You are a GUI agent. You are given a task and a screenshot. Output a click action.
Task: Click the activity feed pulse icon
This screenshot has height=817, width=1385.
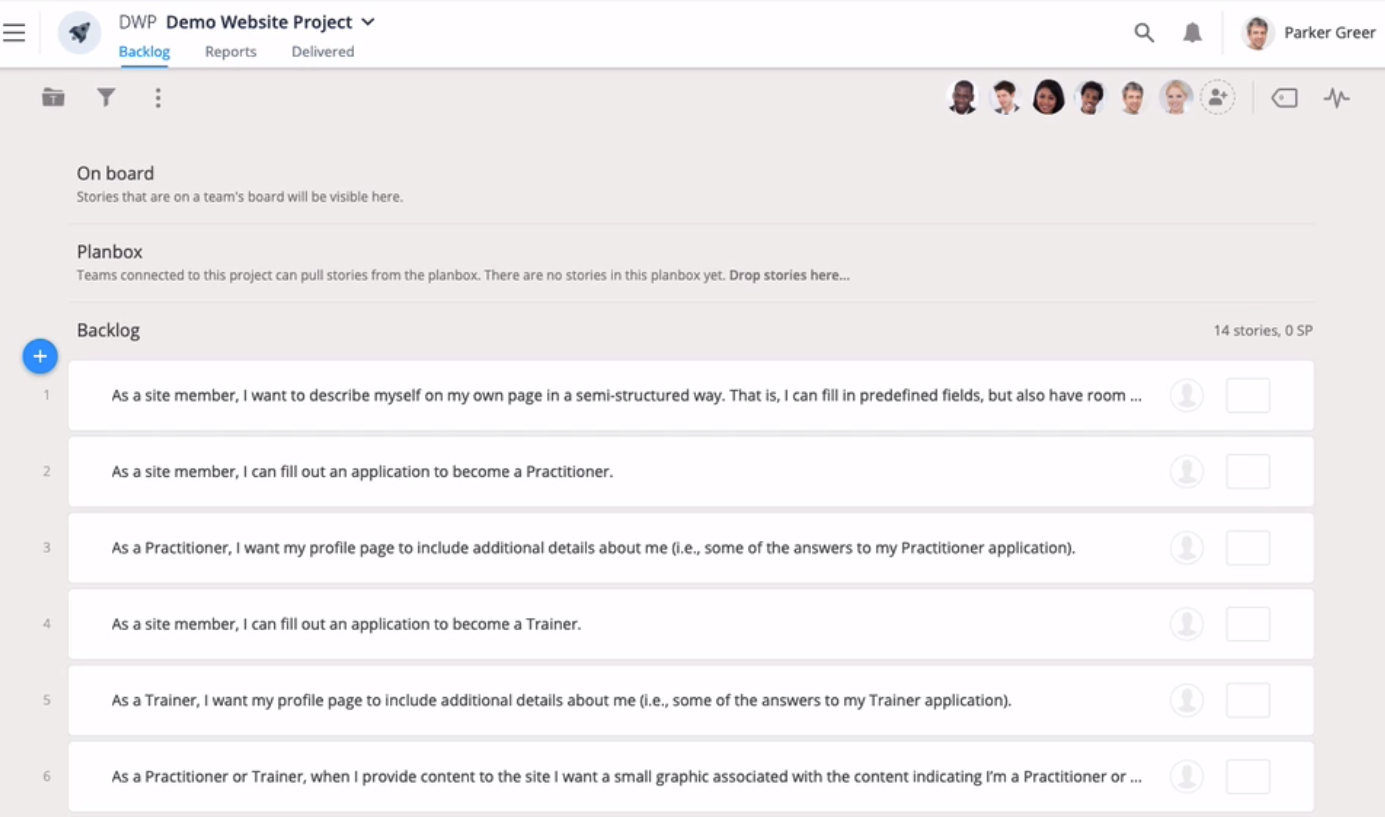click(1337, 97)
